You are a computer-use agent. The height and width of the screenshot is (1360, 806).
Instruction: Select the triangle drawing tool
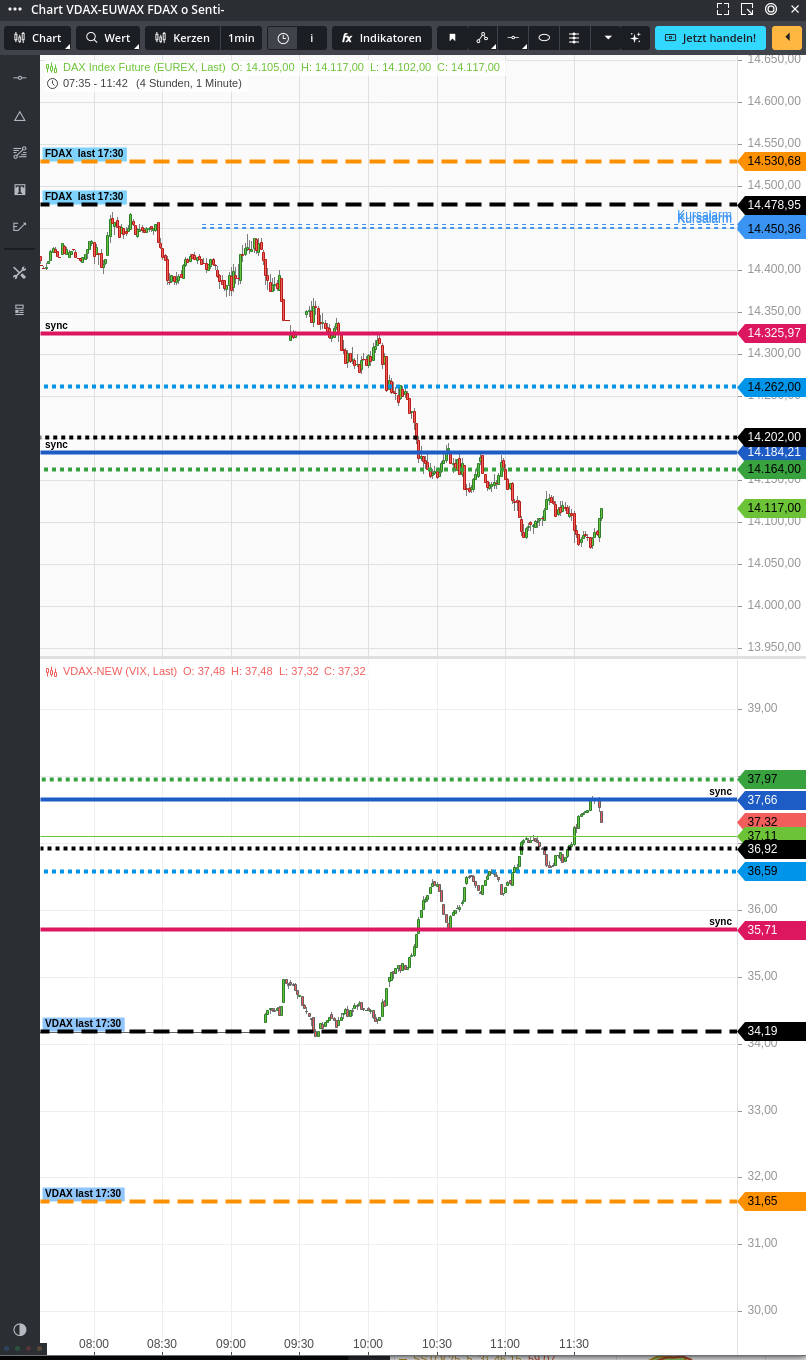pos(19,115)
